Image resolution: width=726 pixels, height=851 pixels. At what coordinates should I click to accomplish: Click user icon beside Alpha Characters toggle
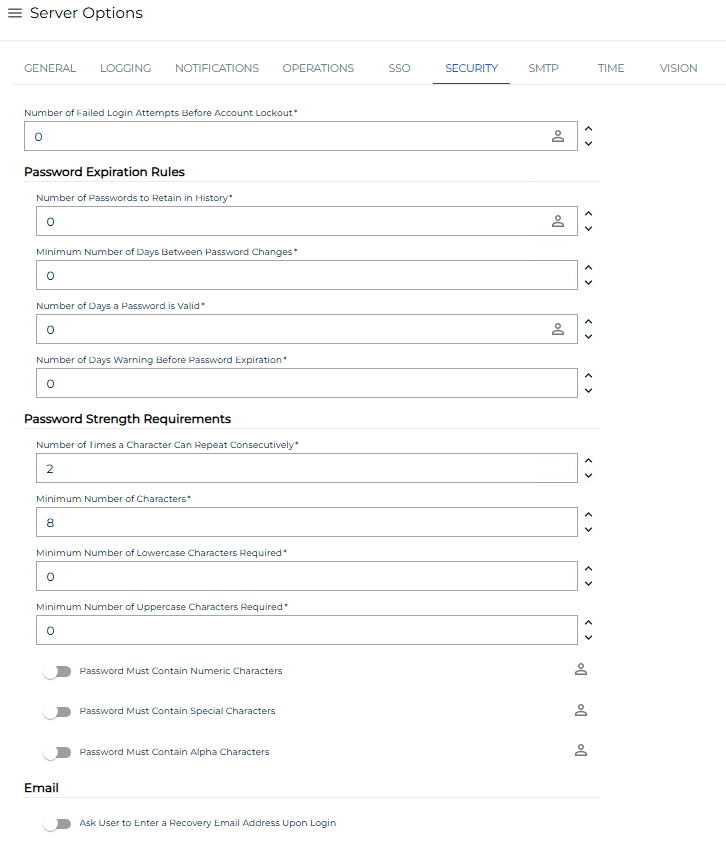coord(581,751)
